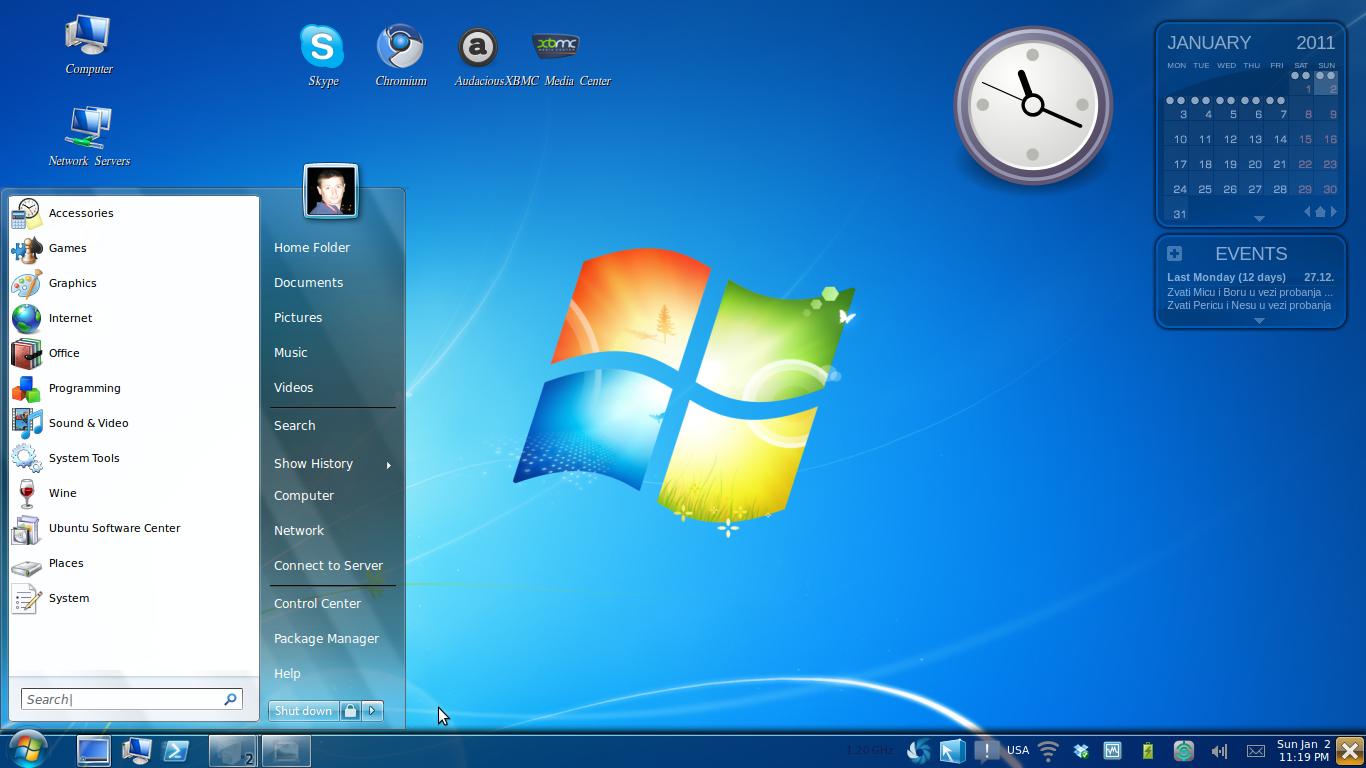Select the Computer desktop icon
1366x768 pixels.
(x=88, y=45)
